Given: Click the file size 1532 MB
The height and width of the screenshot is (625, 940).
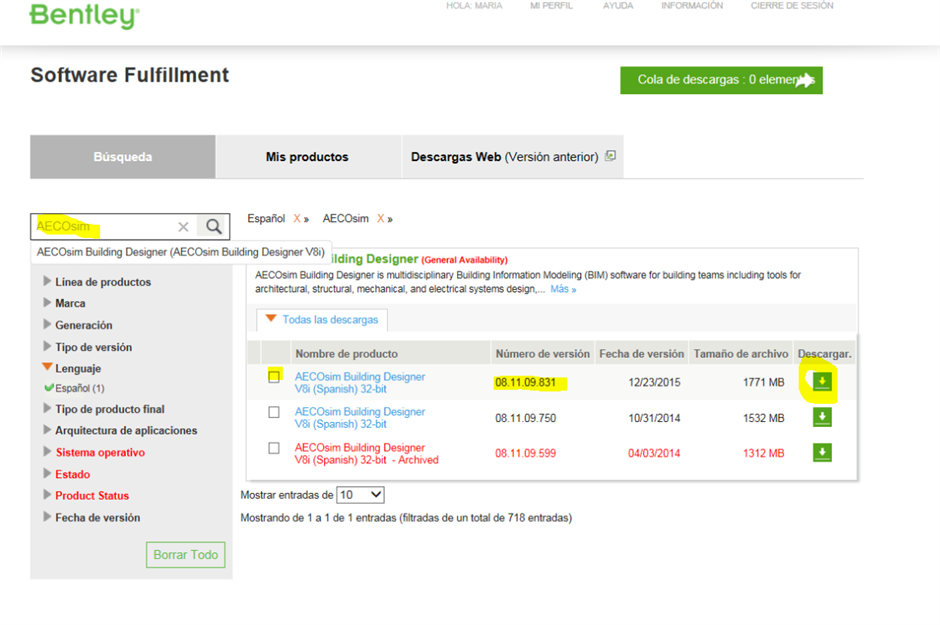Looking at the screenshot, I should coord(764,418).
